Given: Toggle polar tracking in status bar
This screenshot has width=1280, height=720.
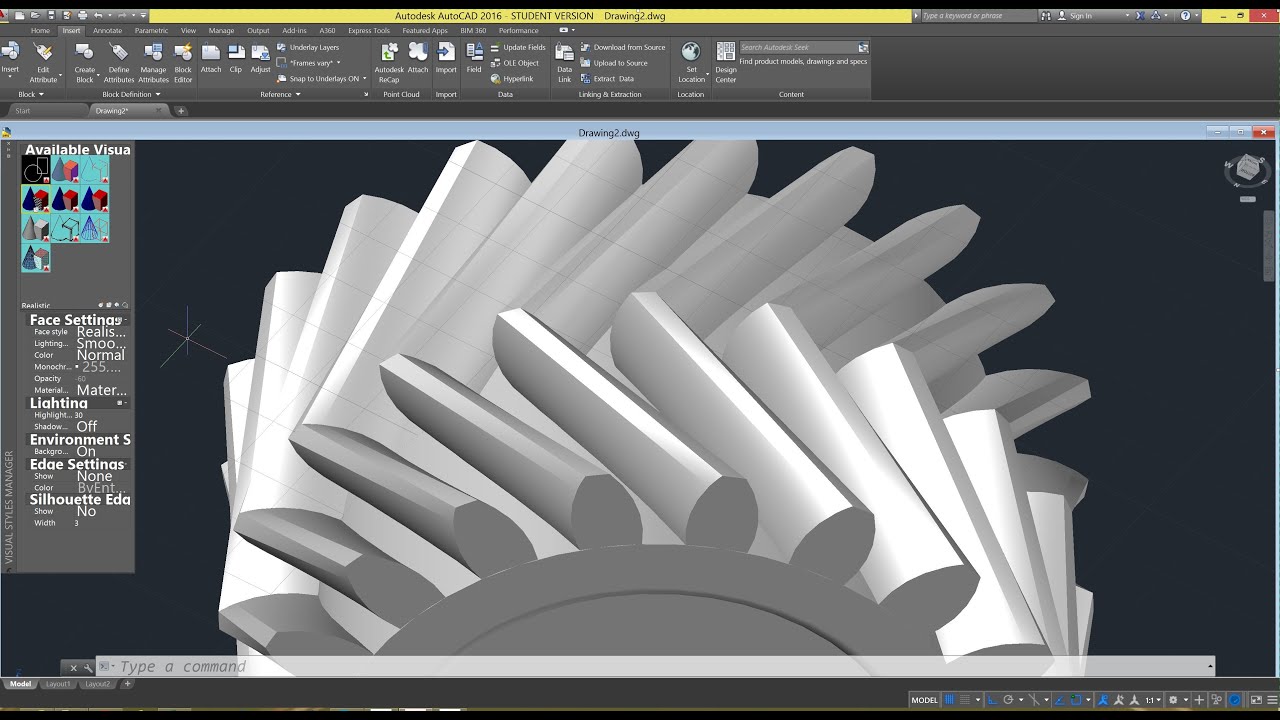Looking at the screenshot, I should (1008, 700).
